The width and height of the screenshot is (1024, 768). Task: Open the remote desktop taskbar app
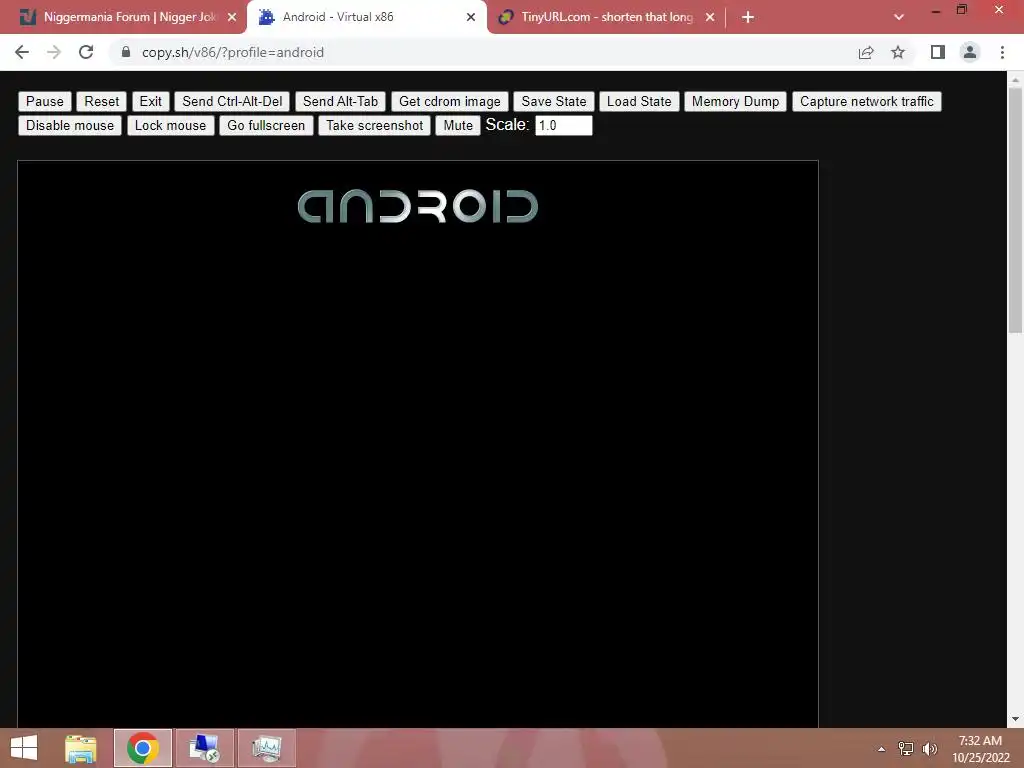[x=204, y=748]
